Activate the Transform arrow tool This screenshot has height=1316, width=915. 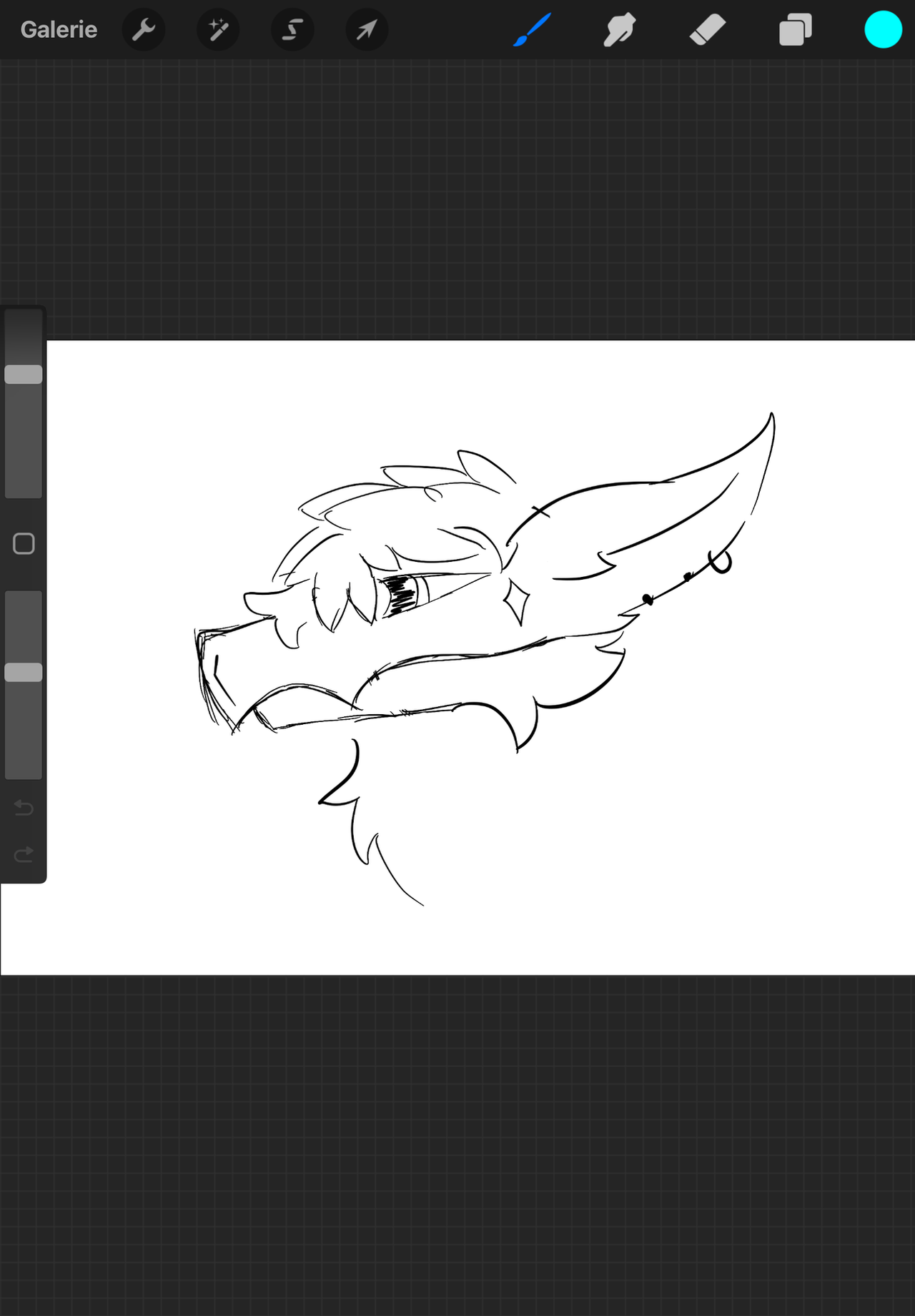(367, 30)
